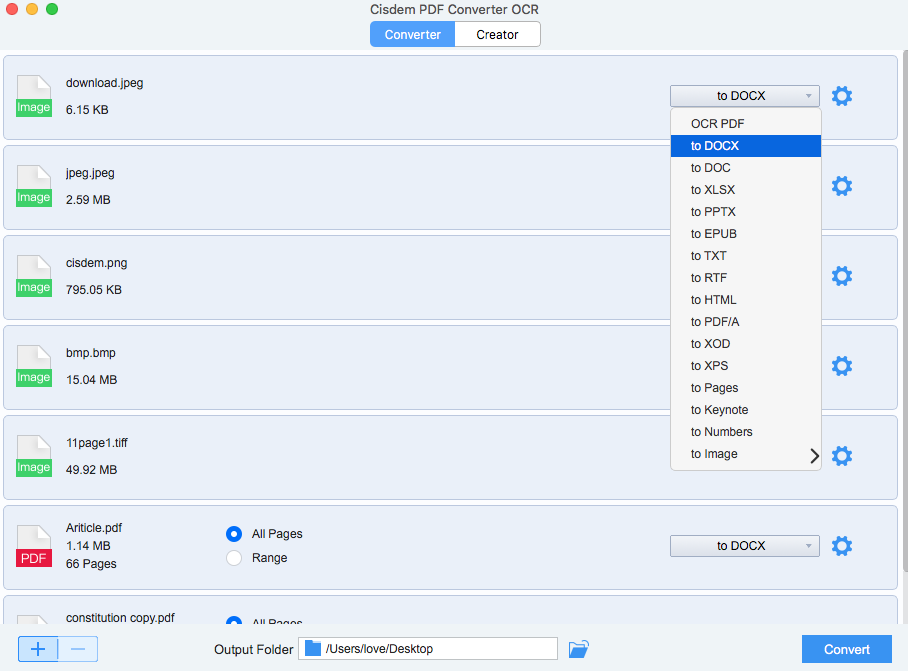Choose OCR PDF from format list
This screenshot has width=908, height=671.
pos(746,124)
